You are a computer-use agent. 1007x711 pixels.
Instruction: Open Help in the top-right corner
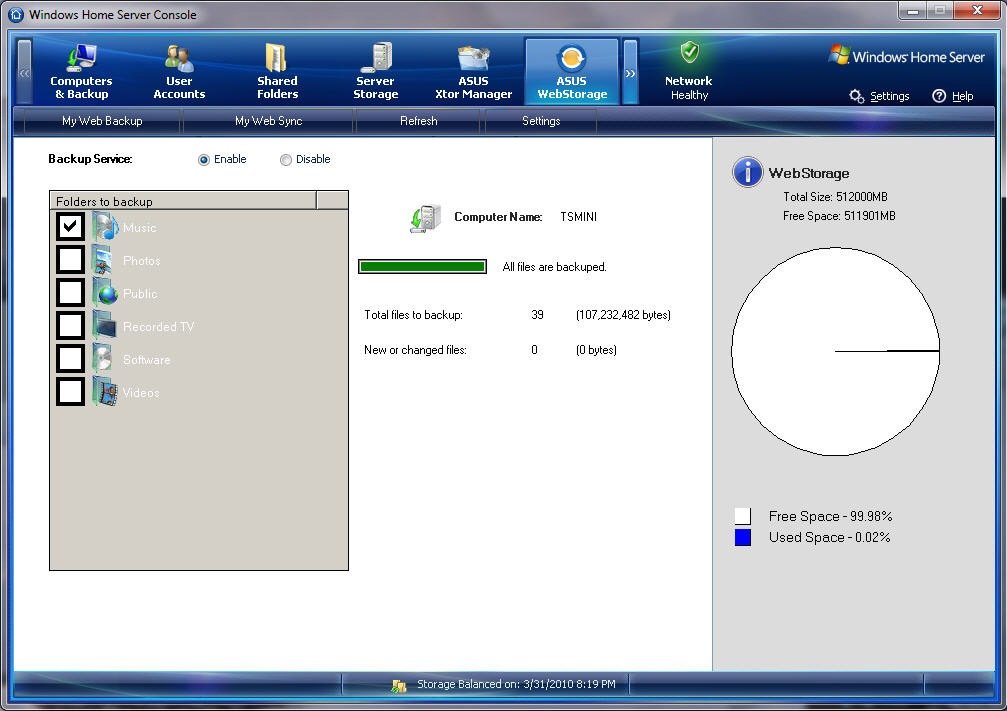(952, 96)
